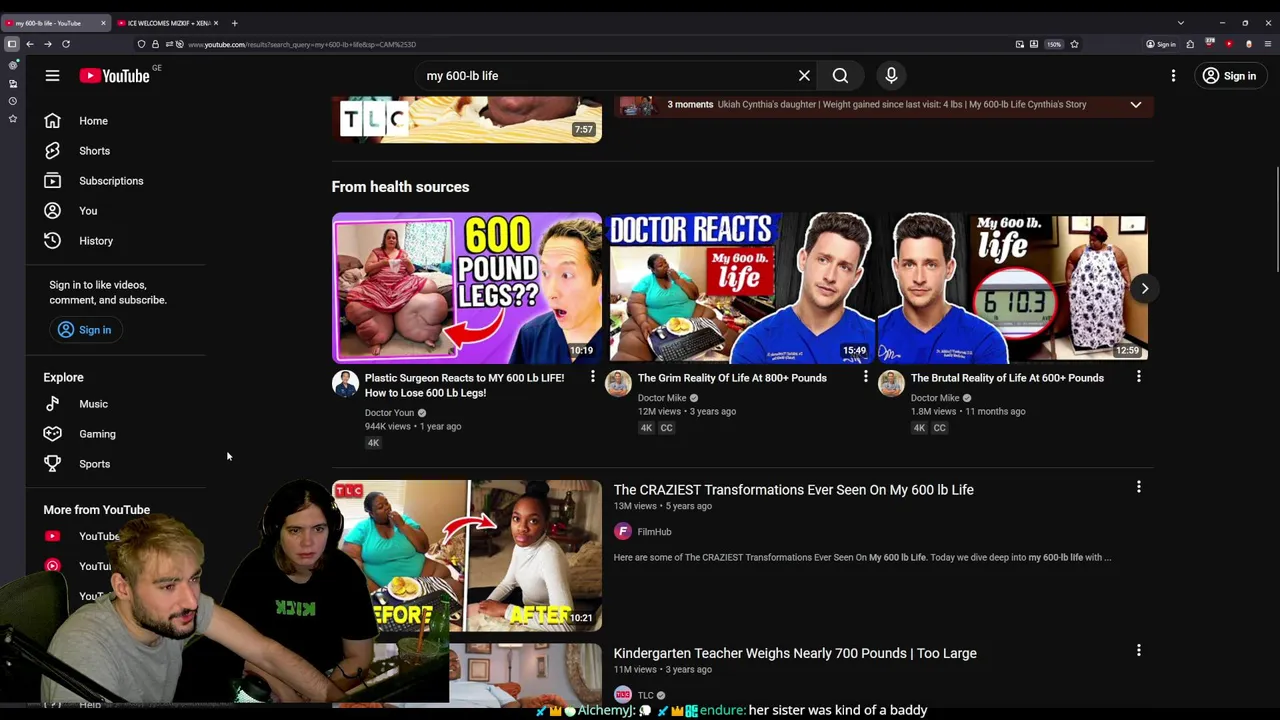Close the ICE WELCOMES MIZKIF tab

click(x=216, y=23)
